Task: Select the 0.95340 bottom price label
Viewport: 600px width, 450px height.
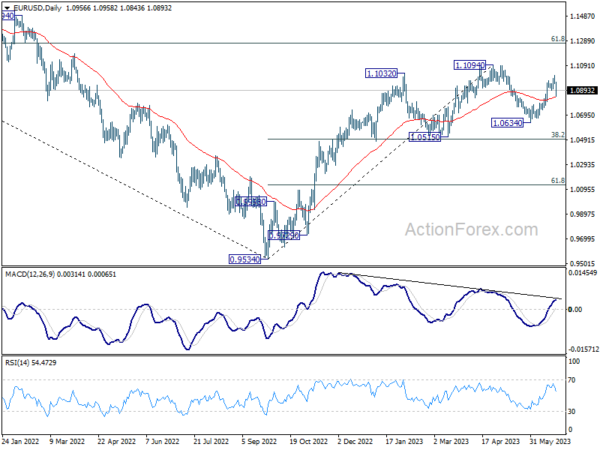Action: click(x=245, y=259)
